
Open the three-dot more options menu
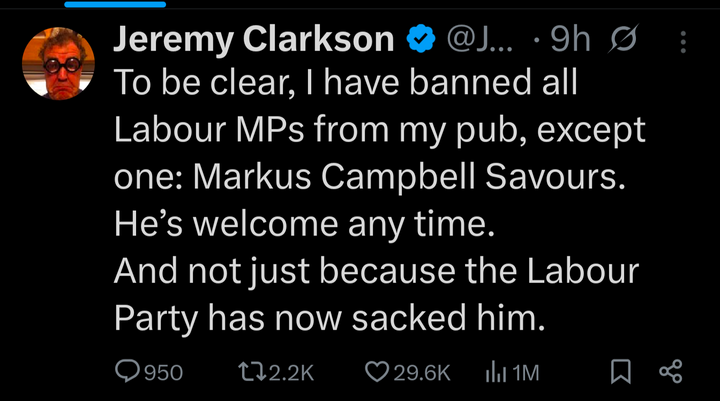[x=684, y=41]
